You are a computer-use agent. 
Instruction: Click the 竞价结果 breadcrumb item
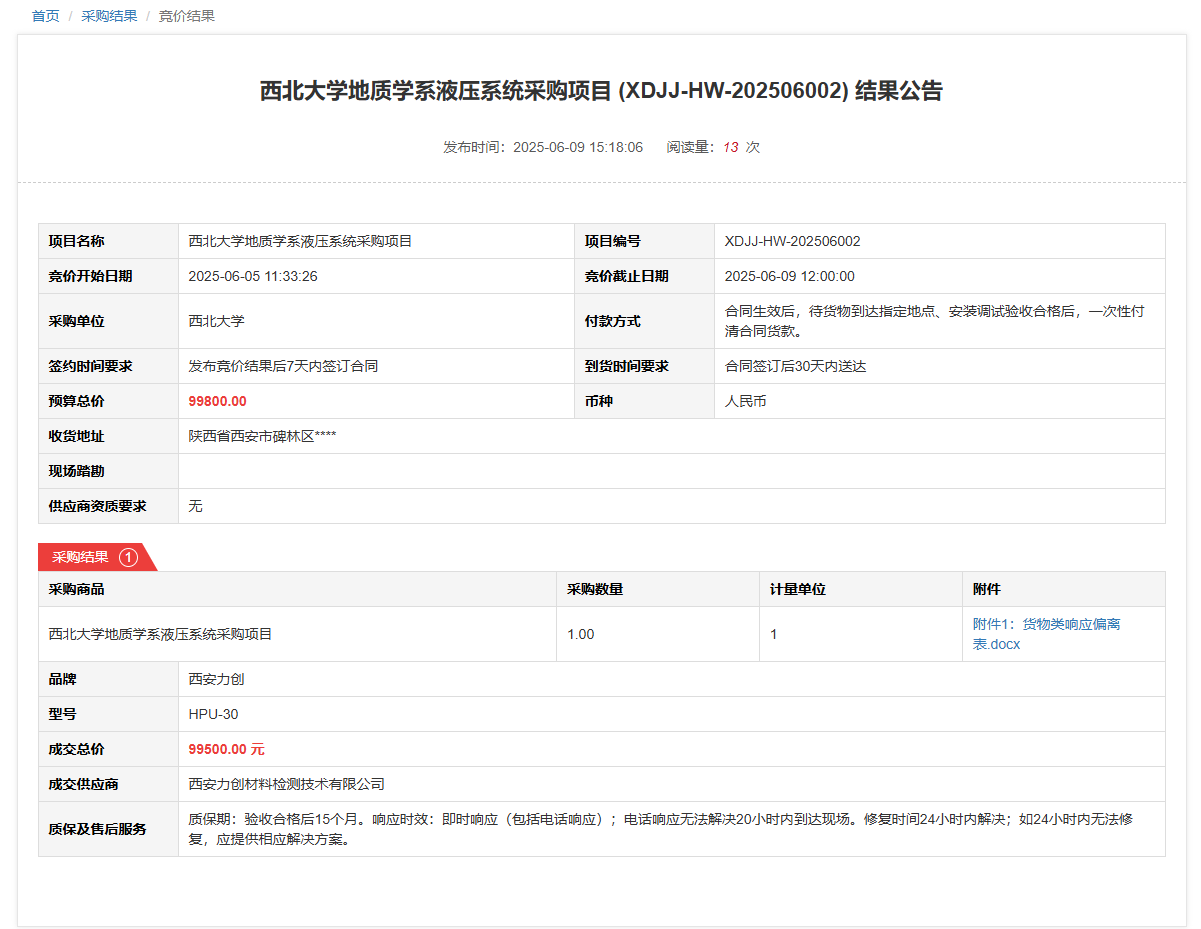coord(186,16)
